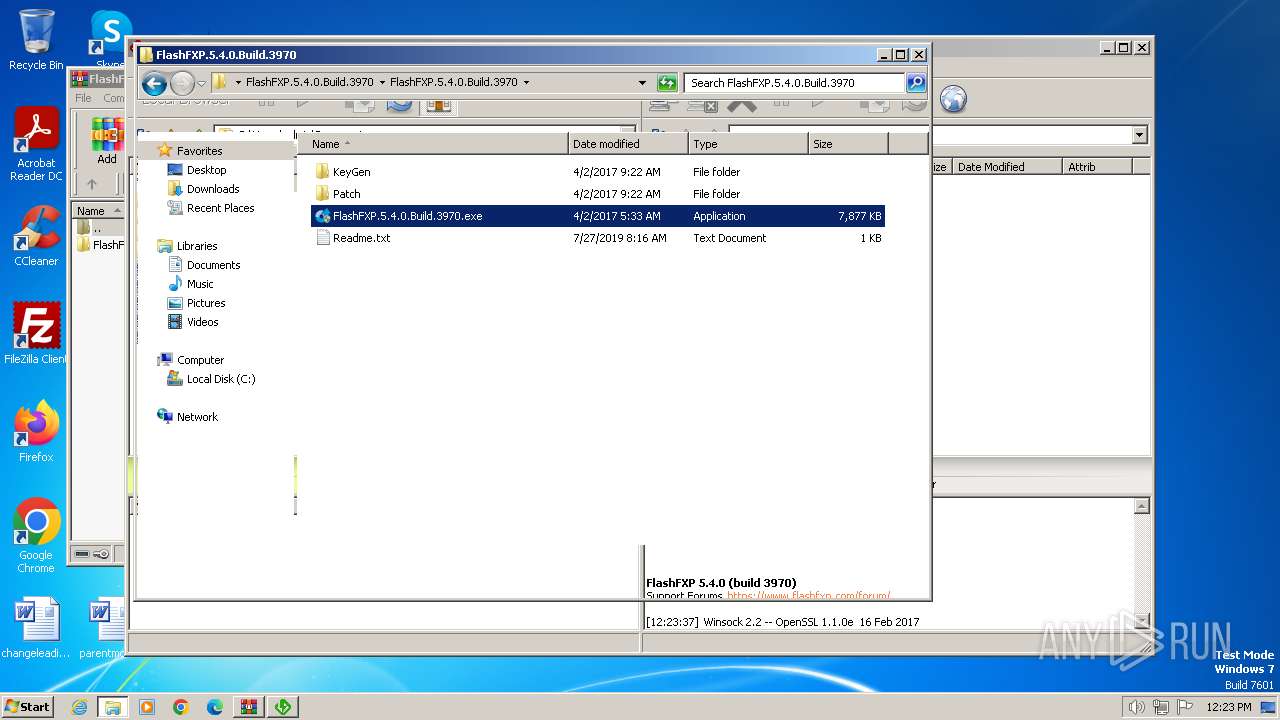The height and width of the screenshot is (720, 1280).
Task: Open Pictures library
Action: click(206, 303)
